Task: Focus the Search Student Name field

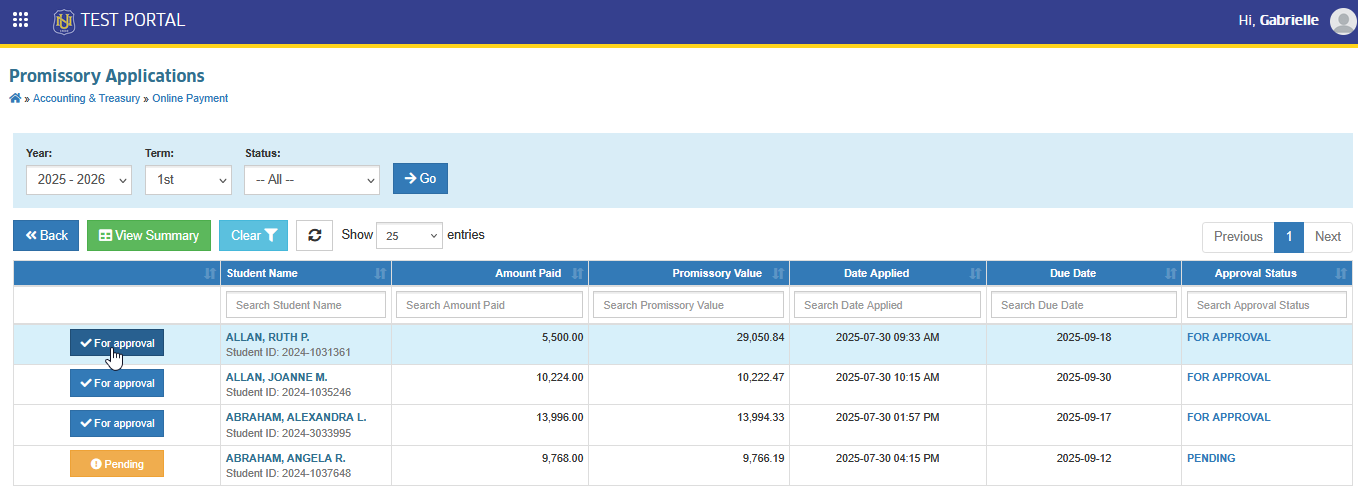Action: tap(306, 305)
